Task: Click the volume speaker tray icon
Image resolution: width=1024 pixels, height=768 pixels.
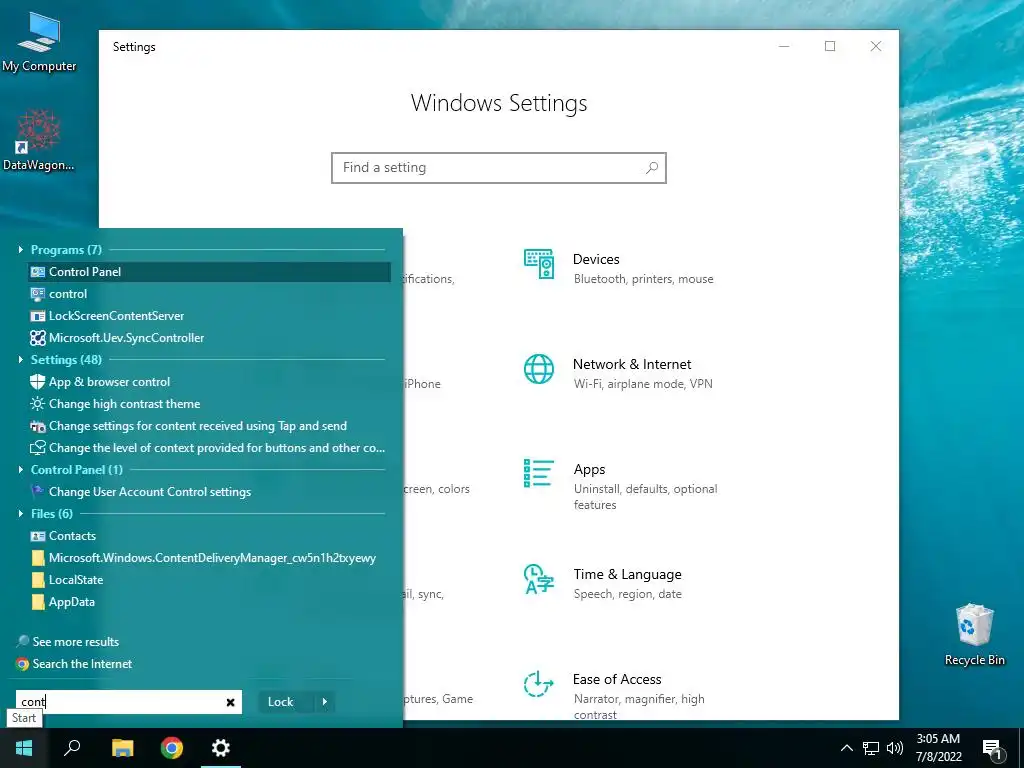Action: pyautogui.click(x=895, y=748)
